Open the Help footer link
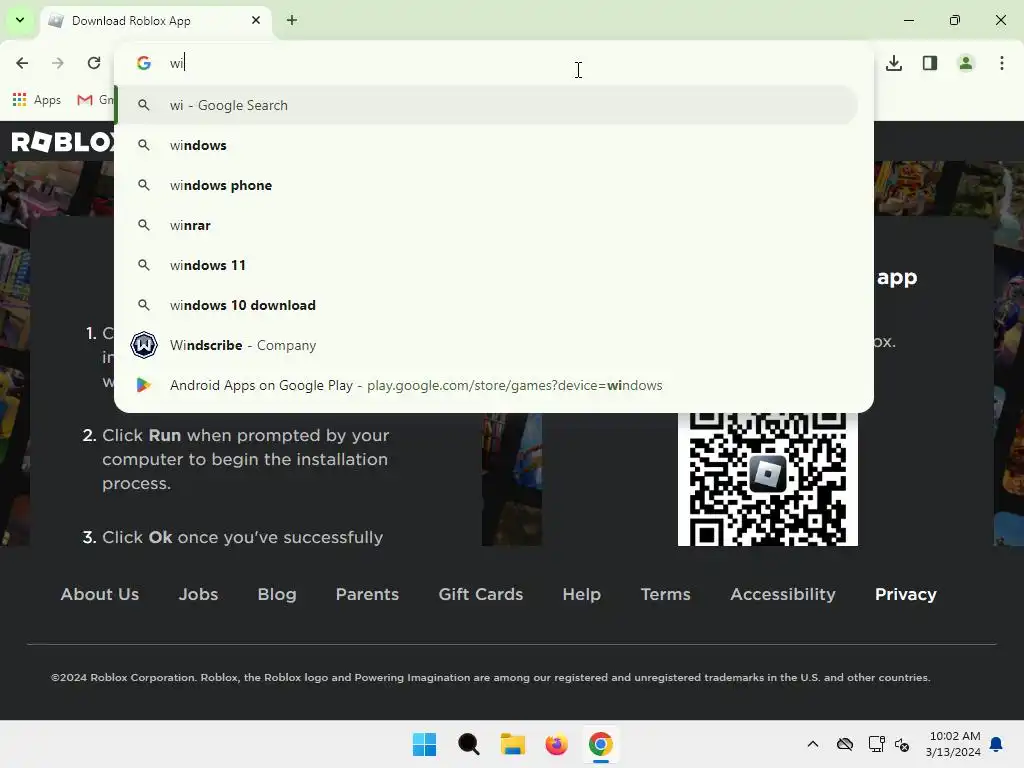This screenshot has width=1024, height=768. click(582, 594)
